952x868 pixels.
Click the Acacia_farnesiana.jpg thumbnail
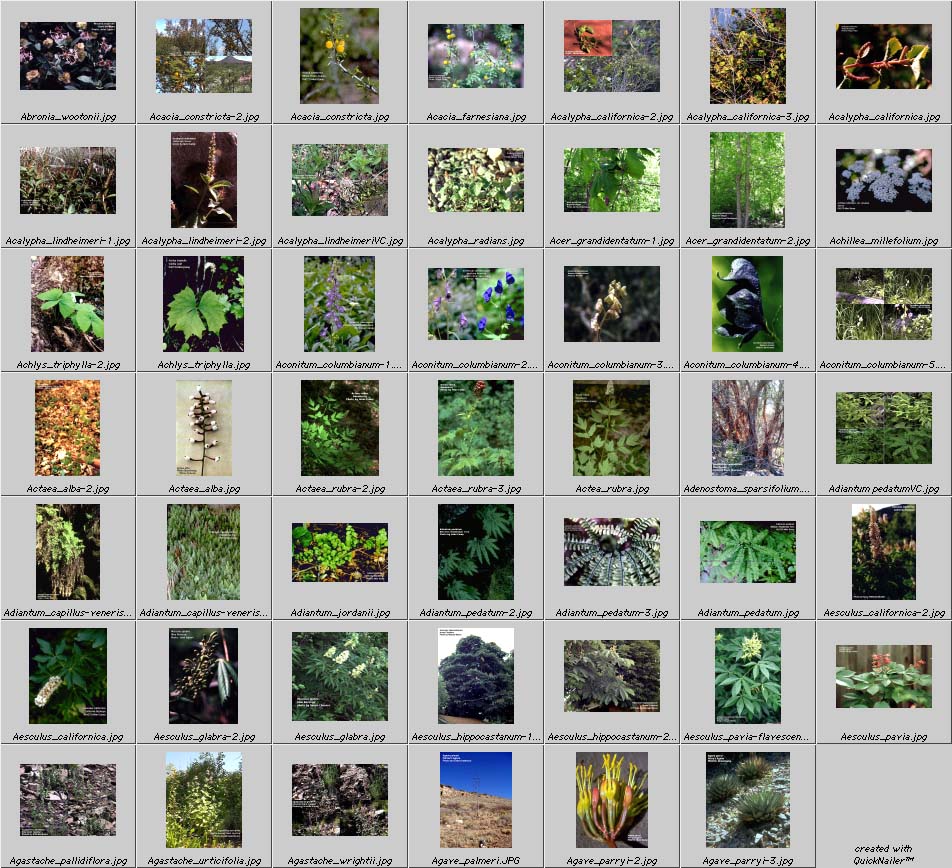coord(476,57)
